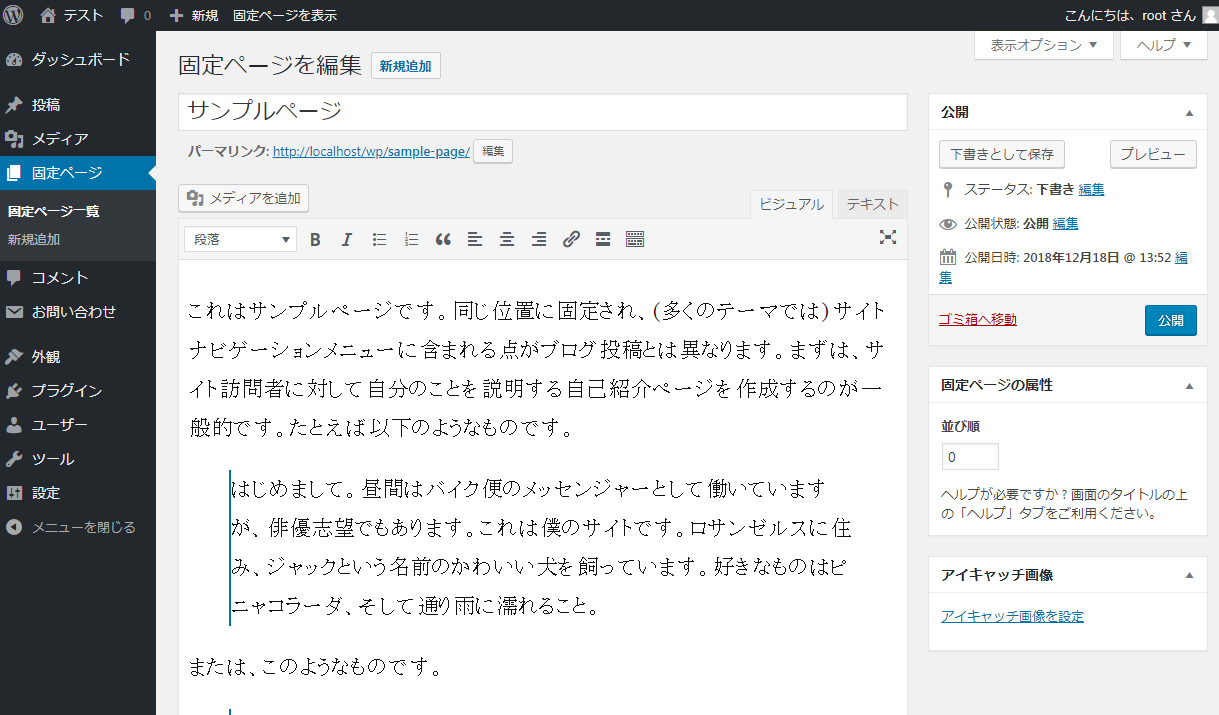This screenshot has width=1219, height=715.
Task: Insert a bulleted list
Action: point(379,239)
